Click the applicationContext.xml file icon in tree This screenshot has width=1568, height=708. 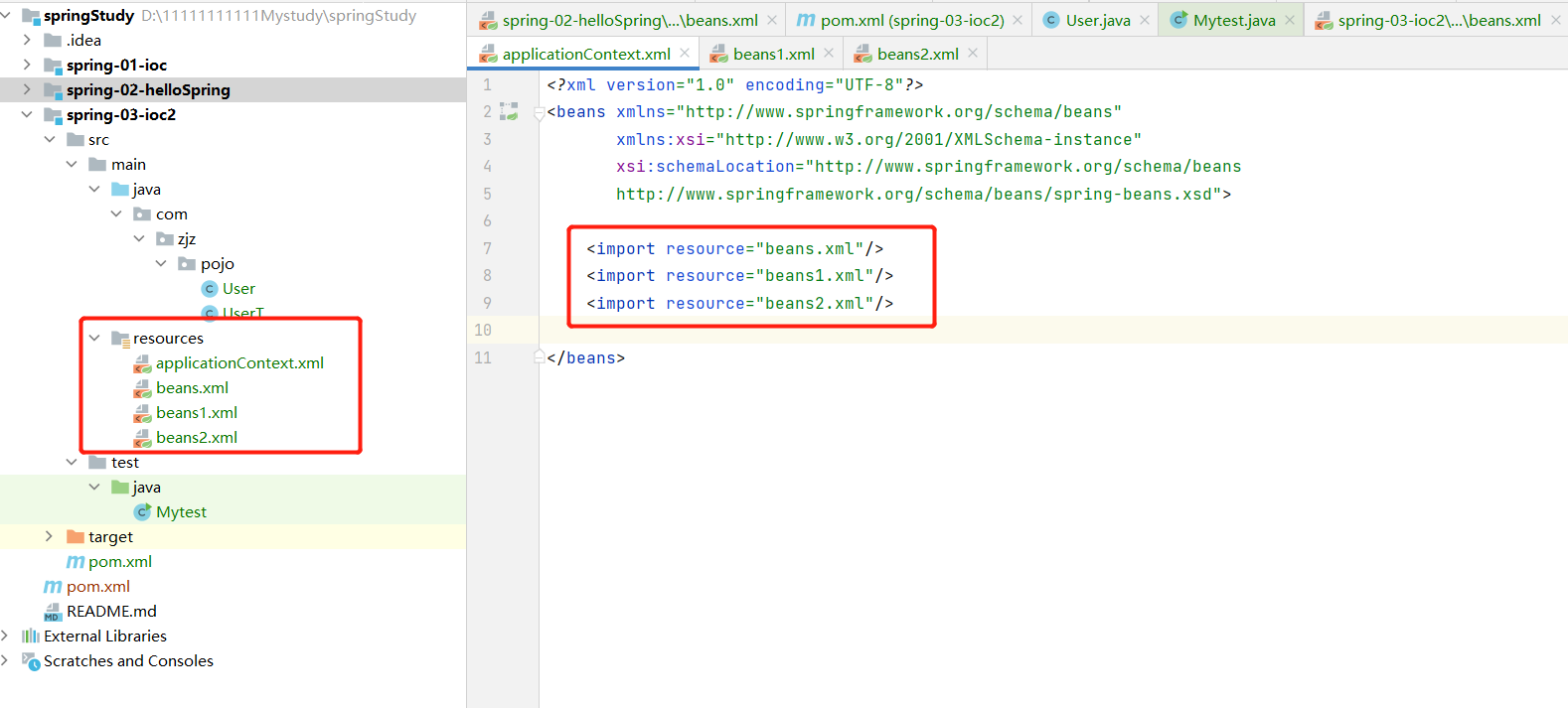pyautogui.click(x=143, y=363)
